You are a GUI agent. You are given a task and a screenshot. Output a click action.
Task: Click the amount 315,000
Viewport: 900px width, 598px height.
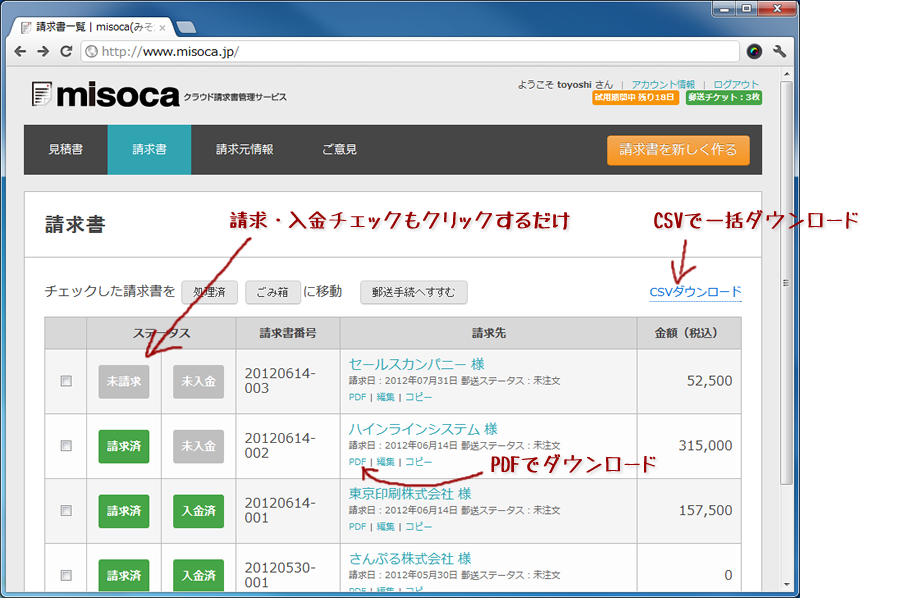[x=705, y=446]
